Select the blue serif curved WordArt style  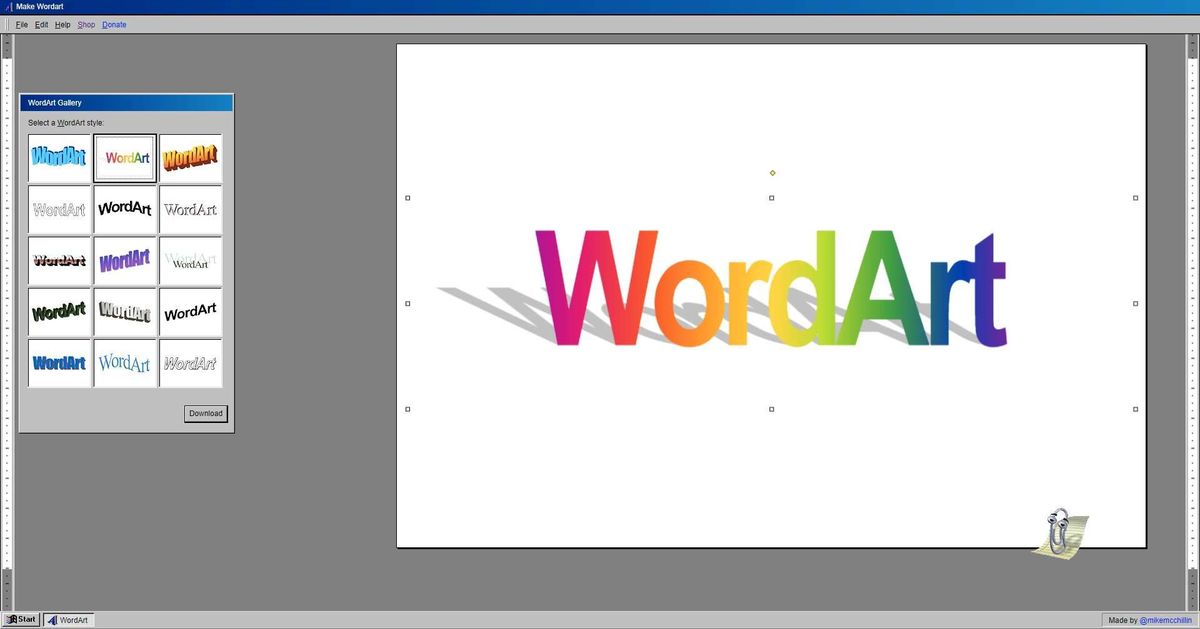click(x=125, y=363)
